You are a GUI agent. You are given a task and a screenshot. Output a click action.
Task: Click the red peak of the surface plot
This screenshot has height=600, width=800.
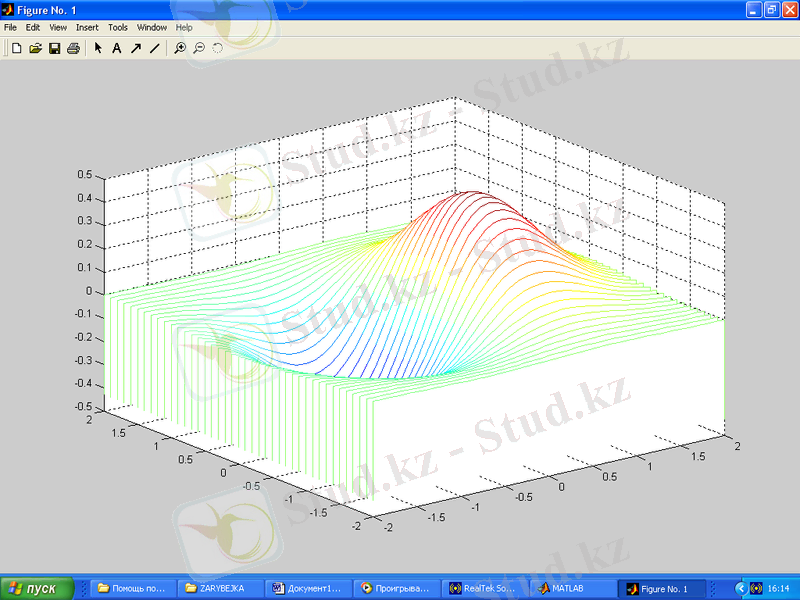[x=472, y=195]
